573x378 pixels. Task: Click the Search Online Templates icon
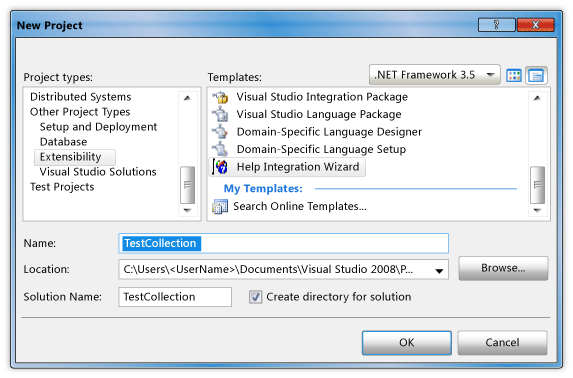[x=220, y=207]
